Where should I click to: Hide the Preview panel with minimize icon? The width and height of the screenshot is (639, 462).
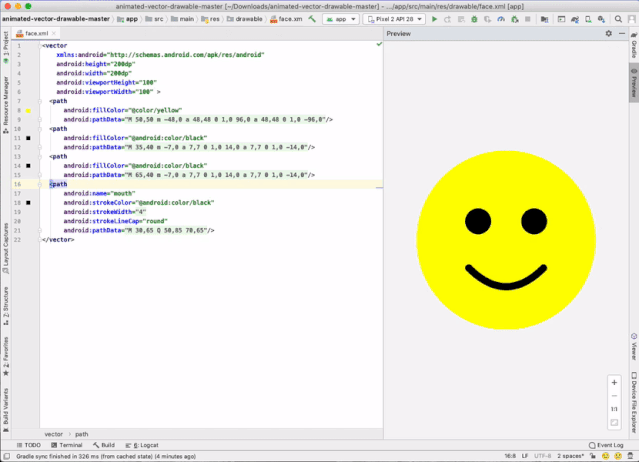(x=621, y=34)
